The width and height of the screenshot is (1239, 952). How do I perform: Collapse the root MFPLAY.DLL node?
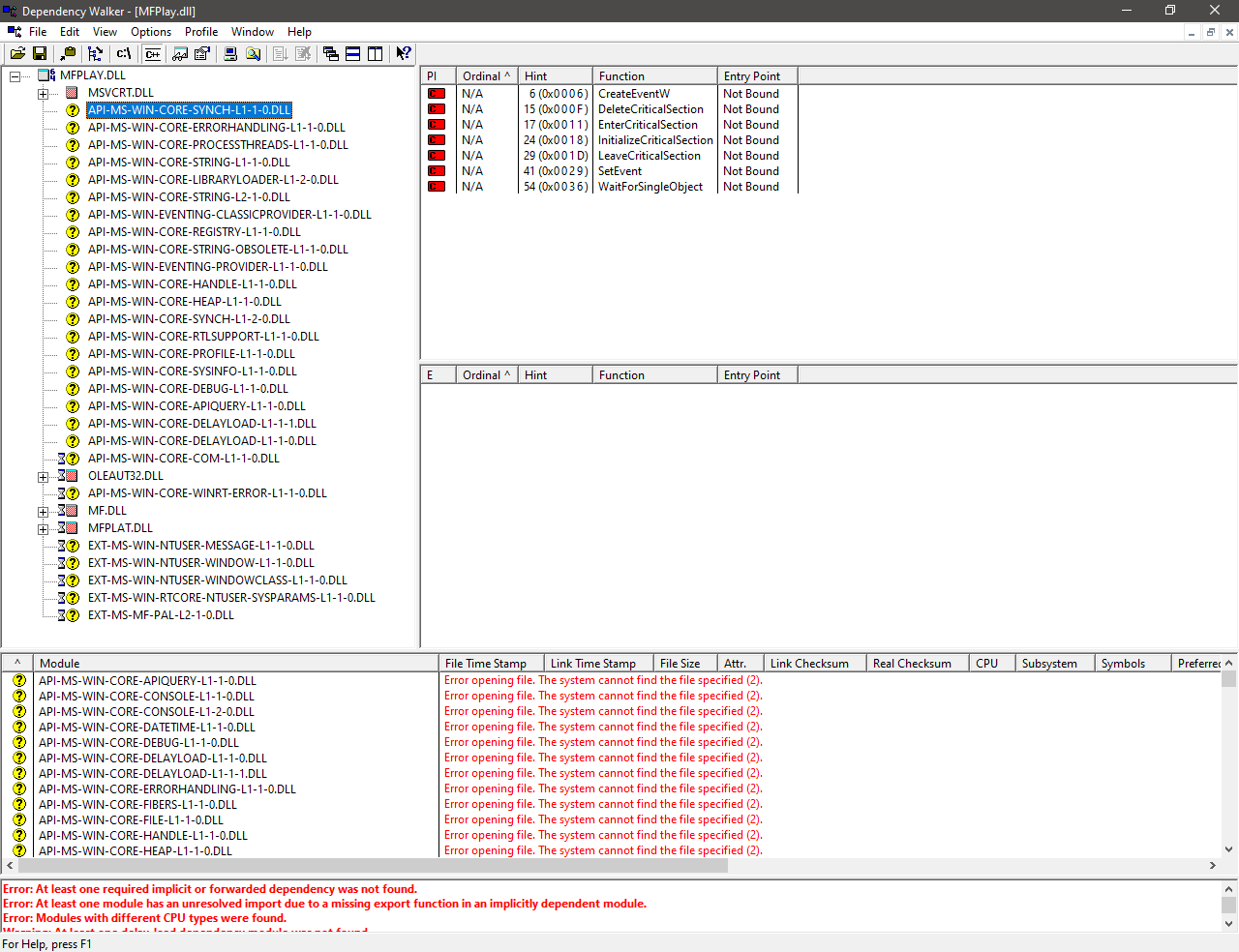pyautogui.click(x=15, y=76)
